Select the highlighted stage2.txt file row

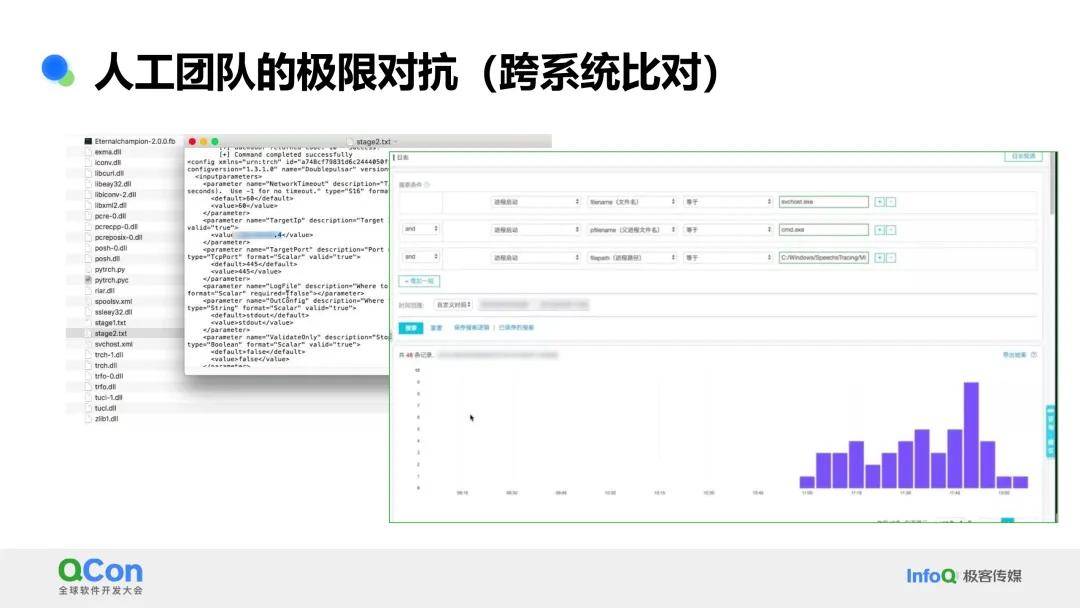125,333
